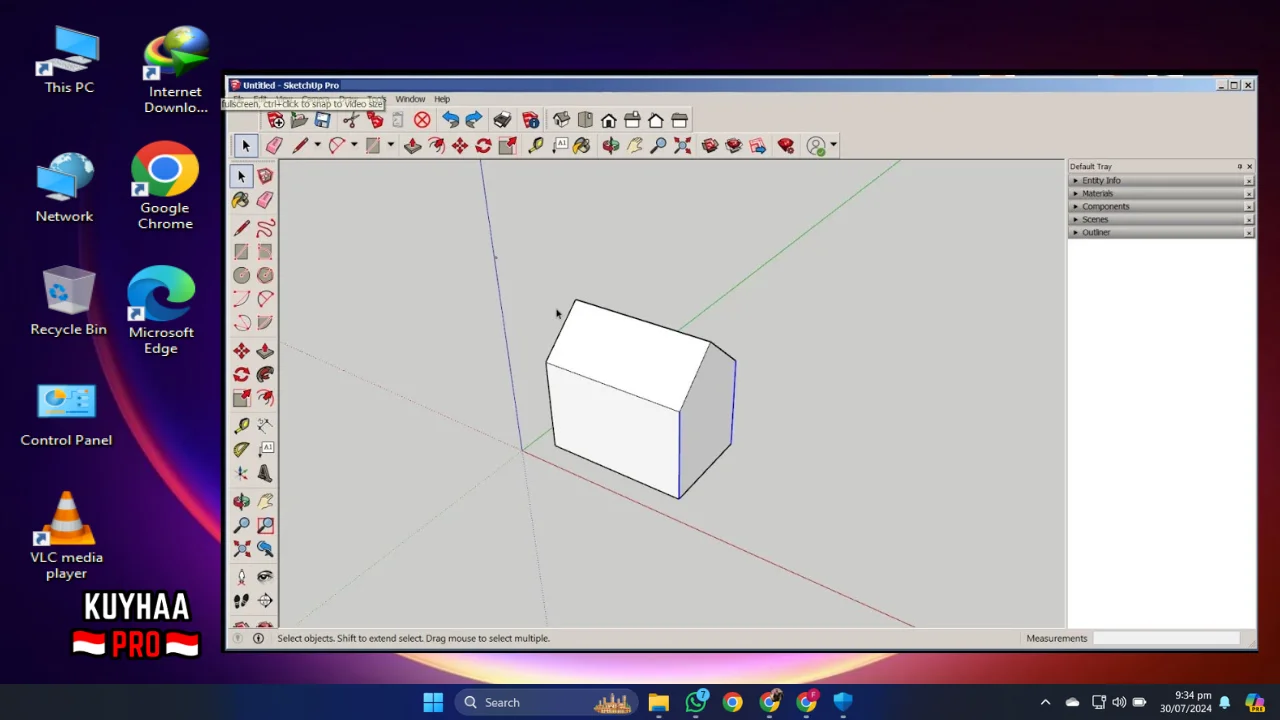
Task: Open WhatsApp from the taskbar
Action: pos(696,702)
